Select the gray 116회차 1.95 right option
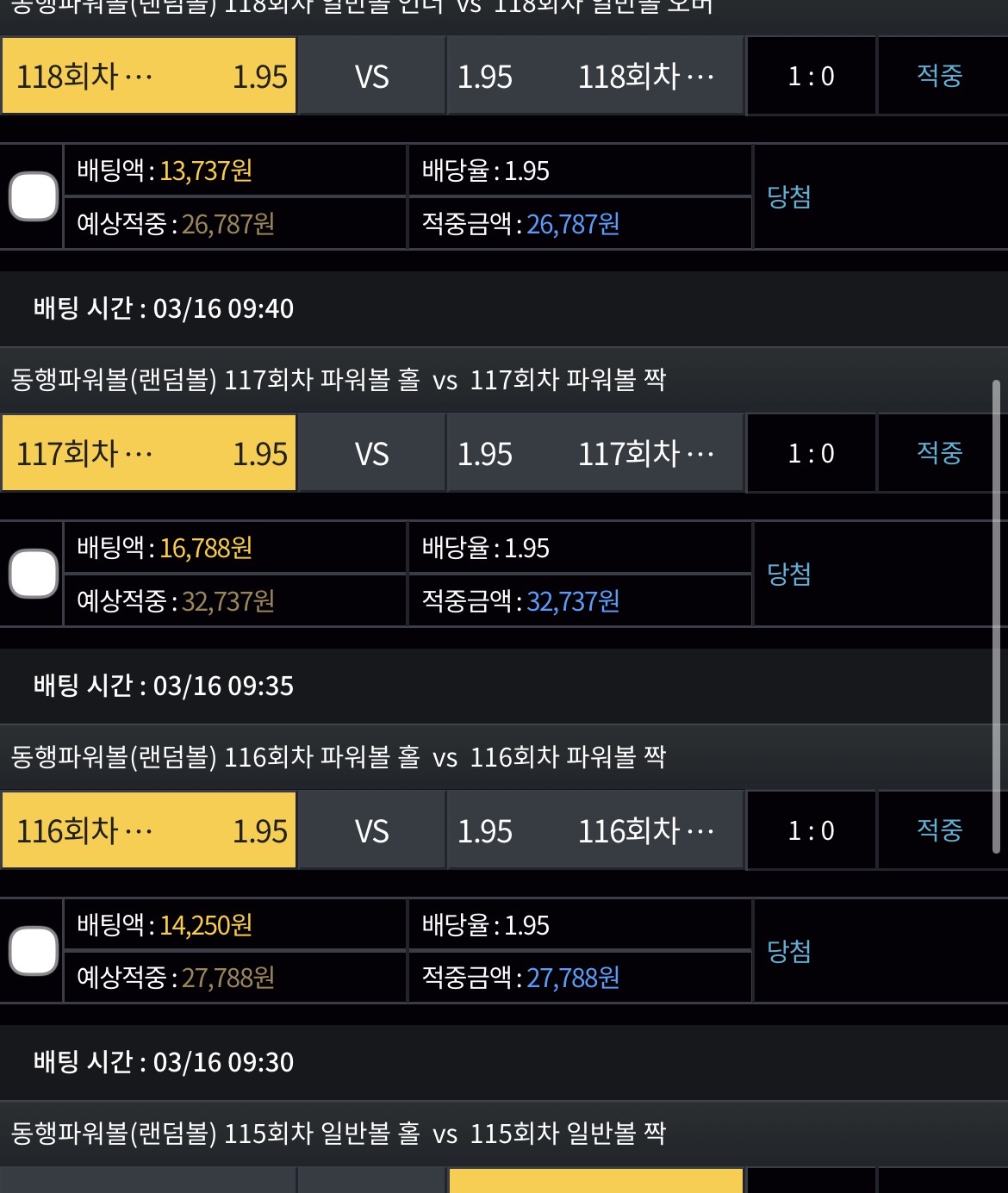 pos(594,831)
